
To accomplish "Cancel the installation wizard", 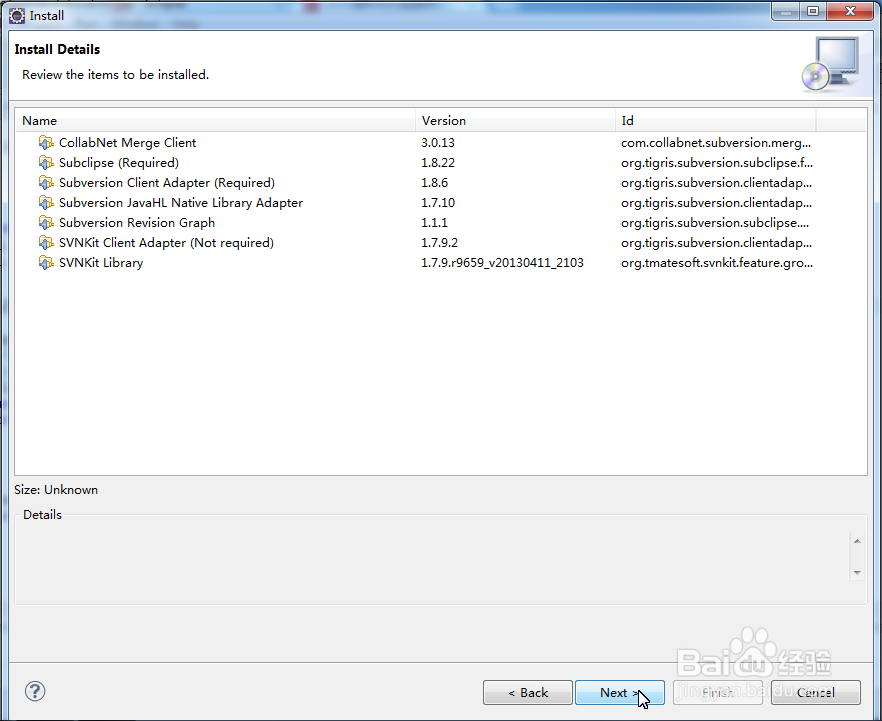I will pos(816,692).
